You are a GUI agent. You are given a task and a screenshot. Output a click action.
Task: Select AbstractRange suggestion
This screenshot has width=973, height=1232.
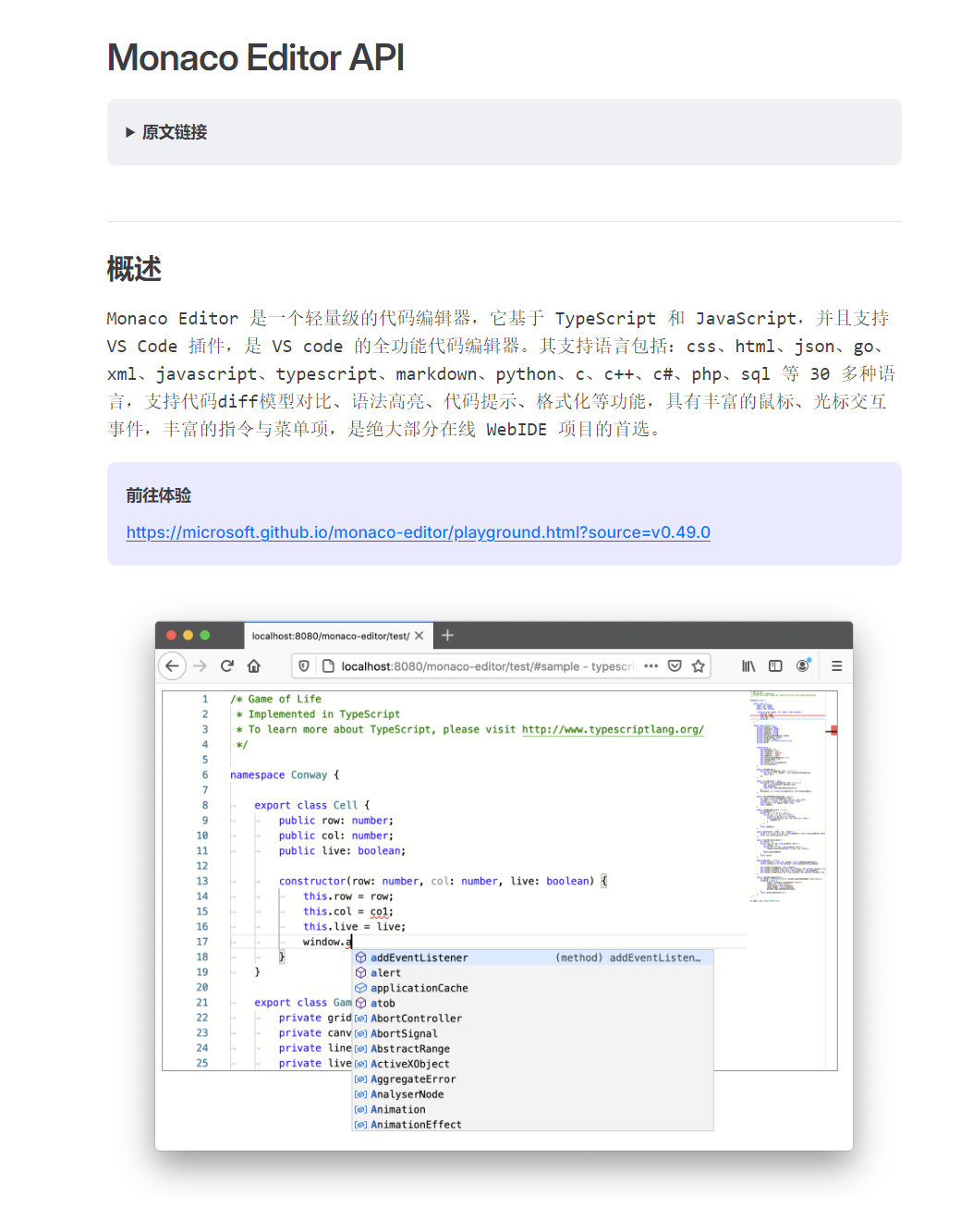click(x=533, y=1049)
